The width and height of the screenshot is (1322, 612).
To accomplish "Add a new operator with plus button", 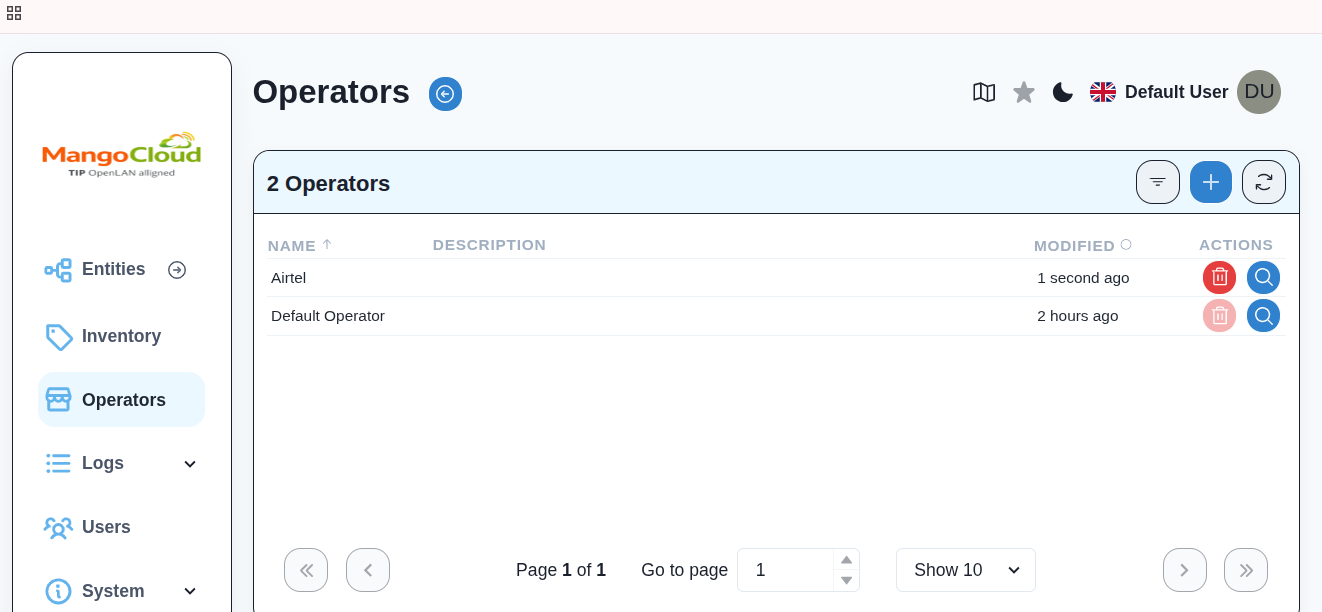I will (x=1211, y=182).
